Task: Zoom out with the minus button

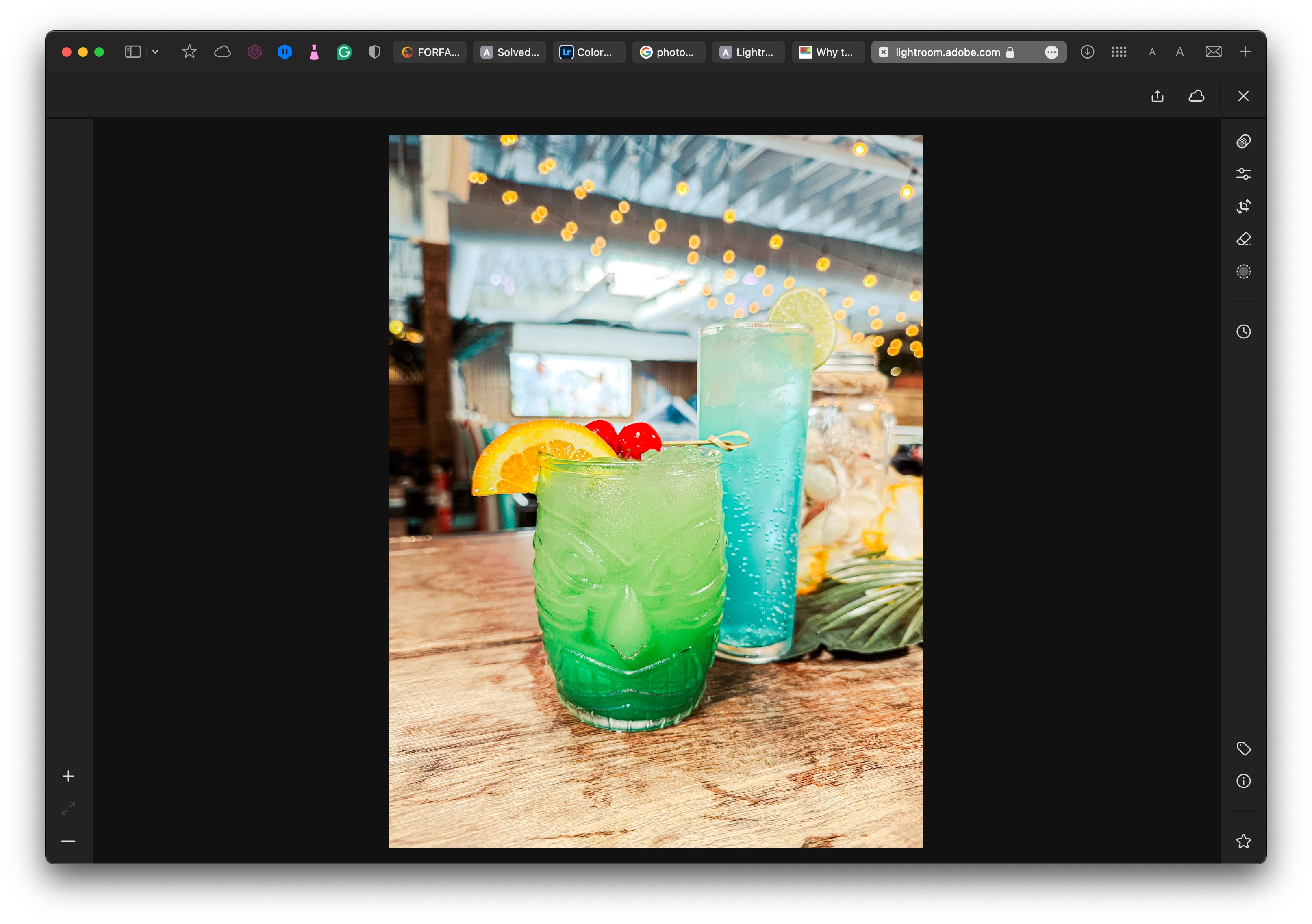Action: click(68, 841)
